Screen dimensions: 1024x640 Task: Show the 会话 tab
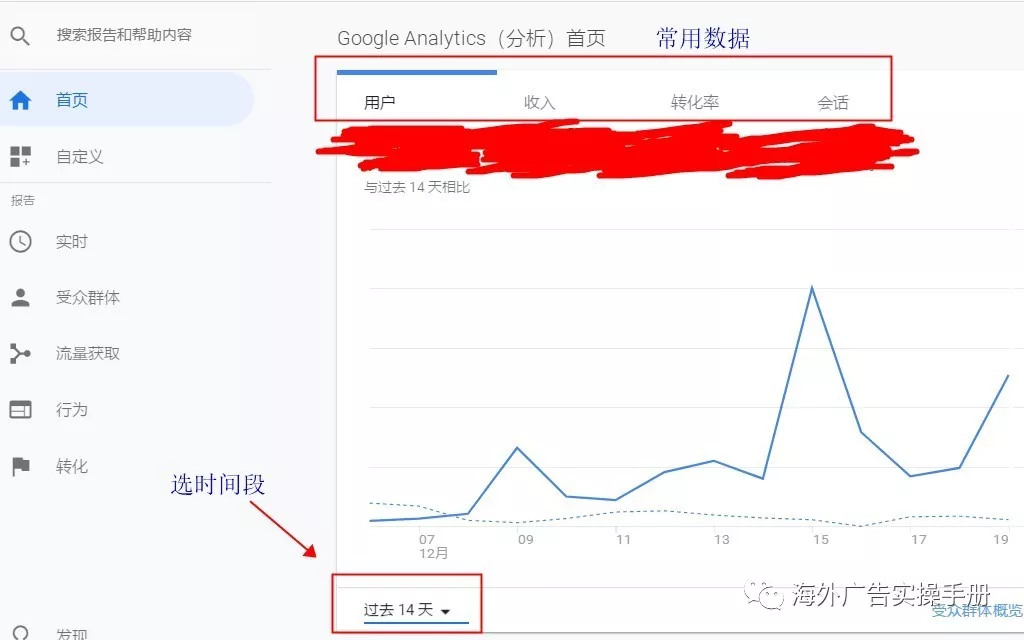[832, 102]
